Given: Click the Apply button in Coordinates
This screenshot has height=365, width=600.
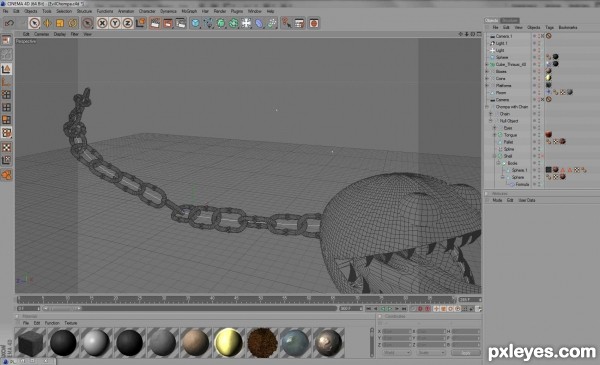Looking at the screenshot, I should [465, 353].
